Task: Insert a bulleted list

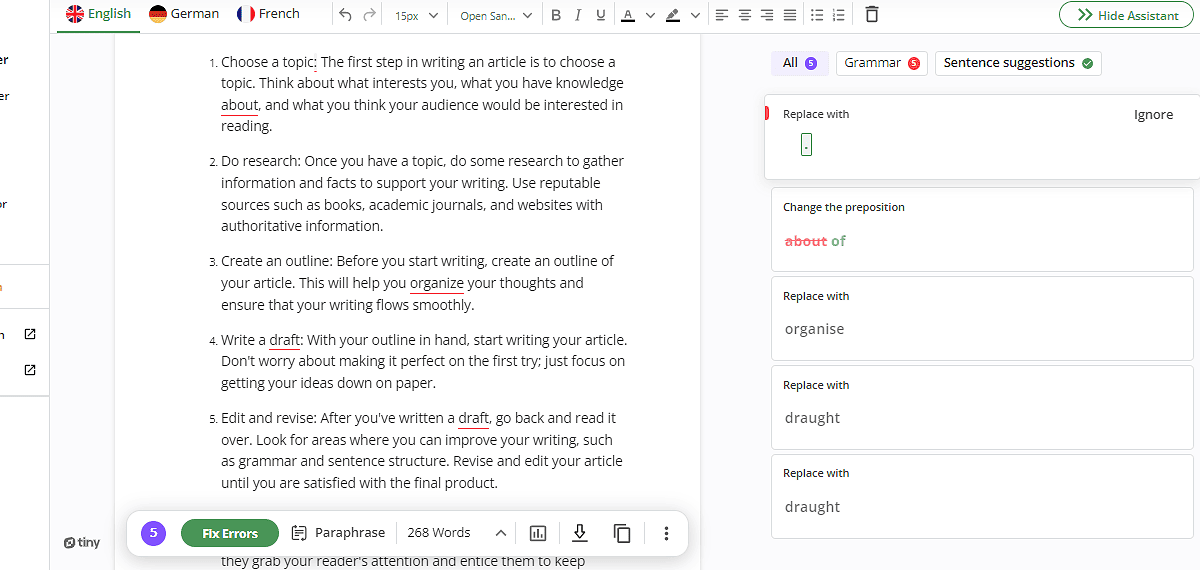Action: [x=817, y=15]
